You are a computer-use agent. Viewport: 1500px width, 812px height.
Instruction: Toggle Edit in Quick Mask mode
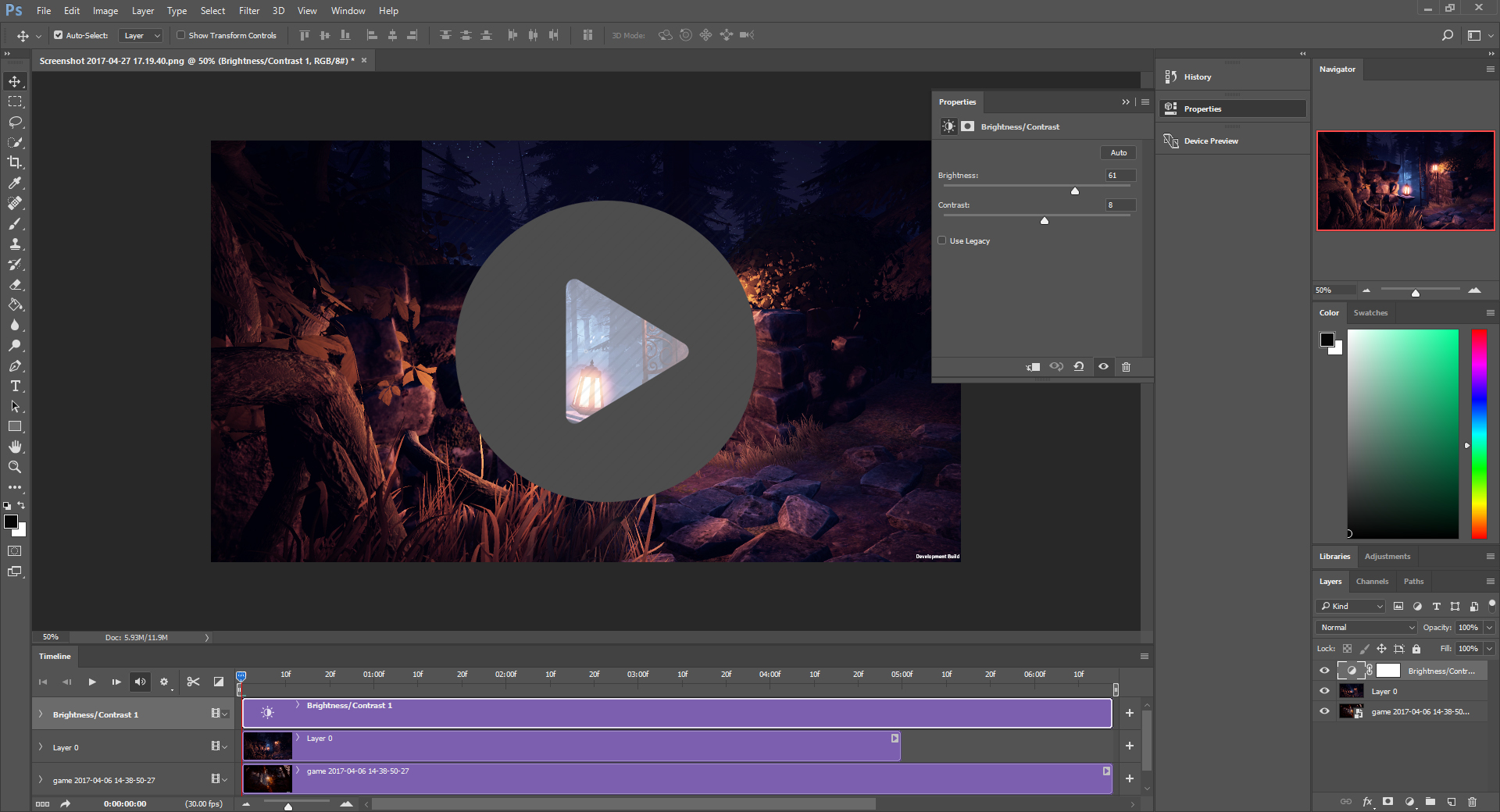15,551
